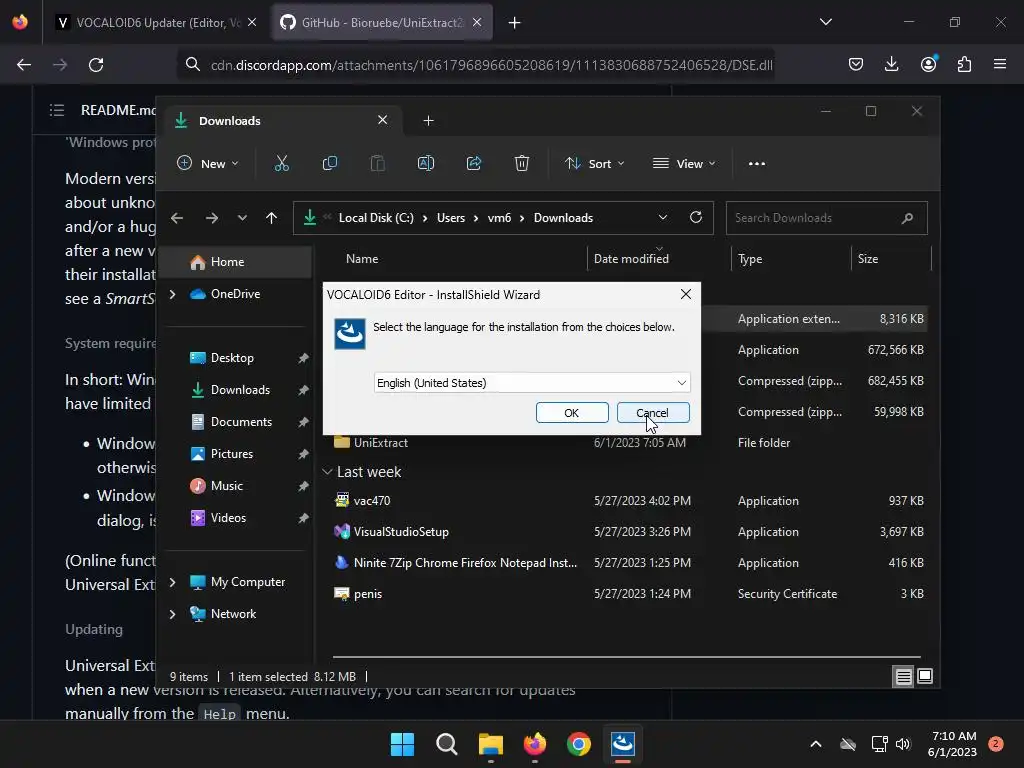Close the InstallShield Wizard dialog
Image resolution: width=1024 pixels, height=768 pixels.
686,295
